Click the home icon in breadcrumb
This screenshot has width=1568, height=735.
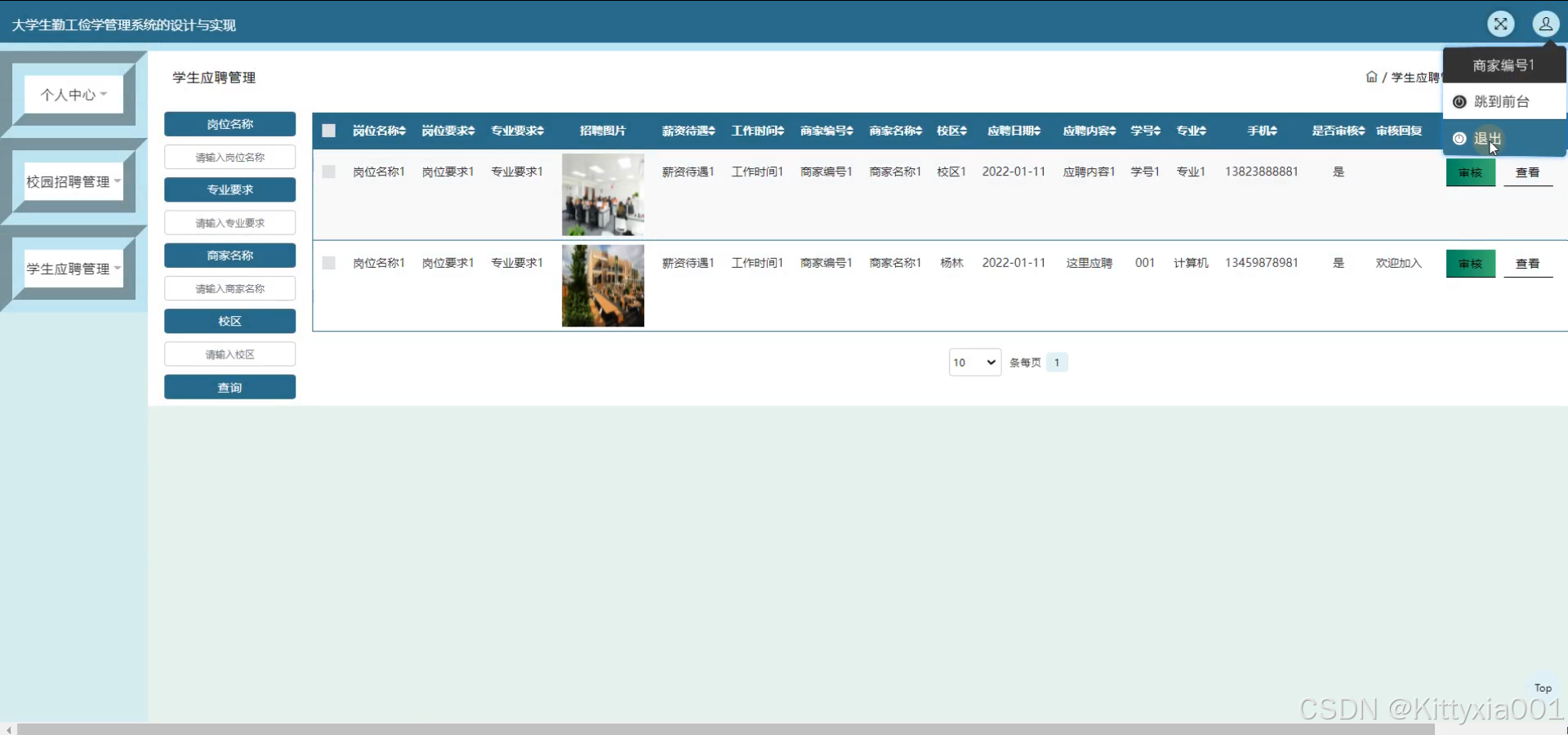click(1371, 77)
